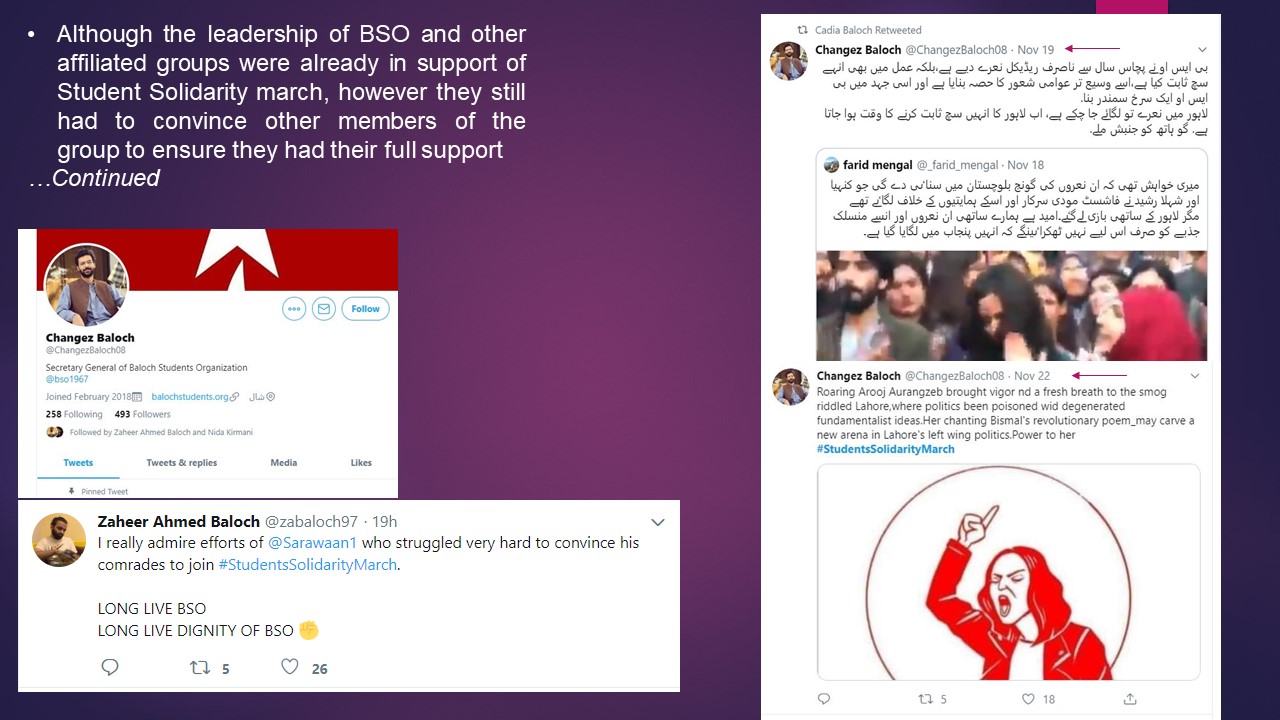1280x720 pixels.
Task: Like Zaheer Ahmed Baloch's tweet with heart icon
Action: pos(290,666)
